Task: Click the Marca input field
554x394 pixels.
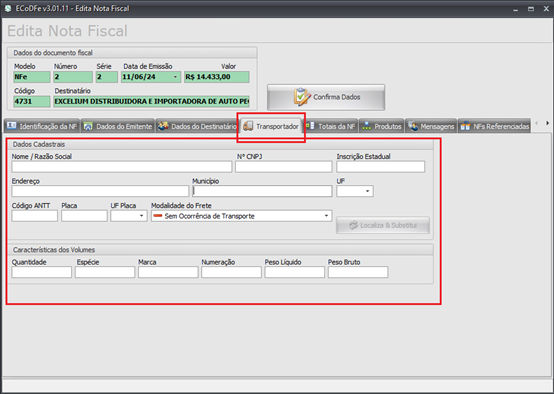Action: [x=168, y=272]
